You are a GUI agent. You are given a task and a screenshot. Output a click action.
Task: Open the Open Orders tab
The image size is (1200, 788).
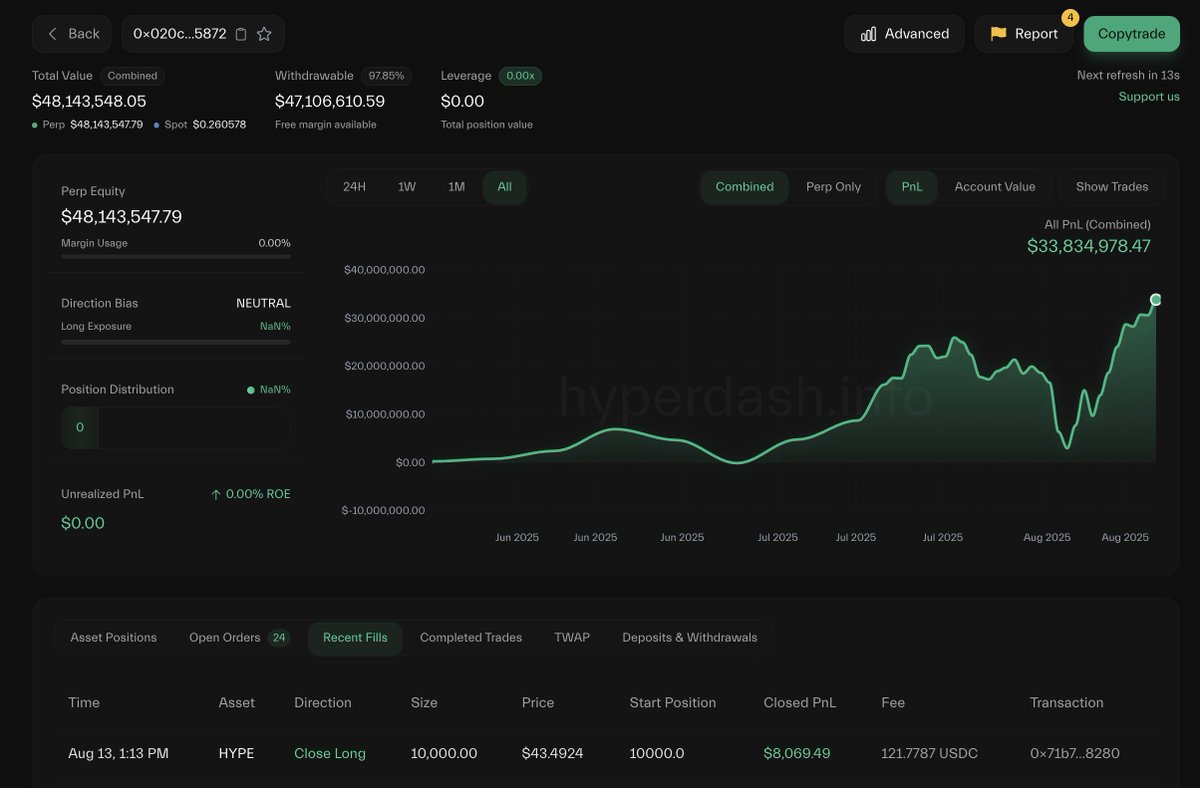pyautogui.click(x=238, y=638)
